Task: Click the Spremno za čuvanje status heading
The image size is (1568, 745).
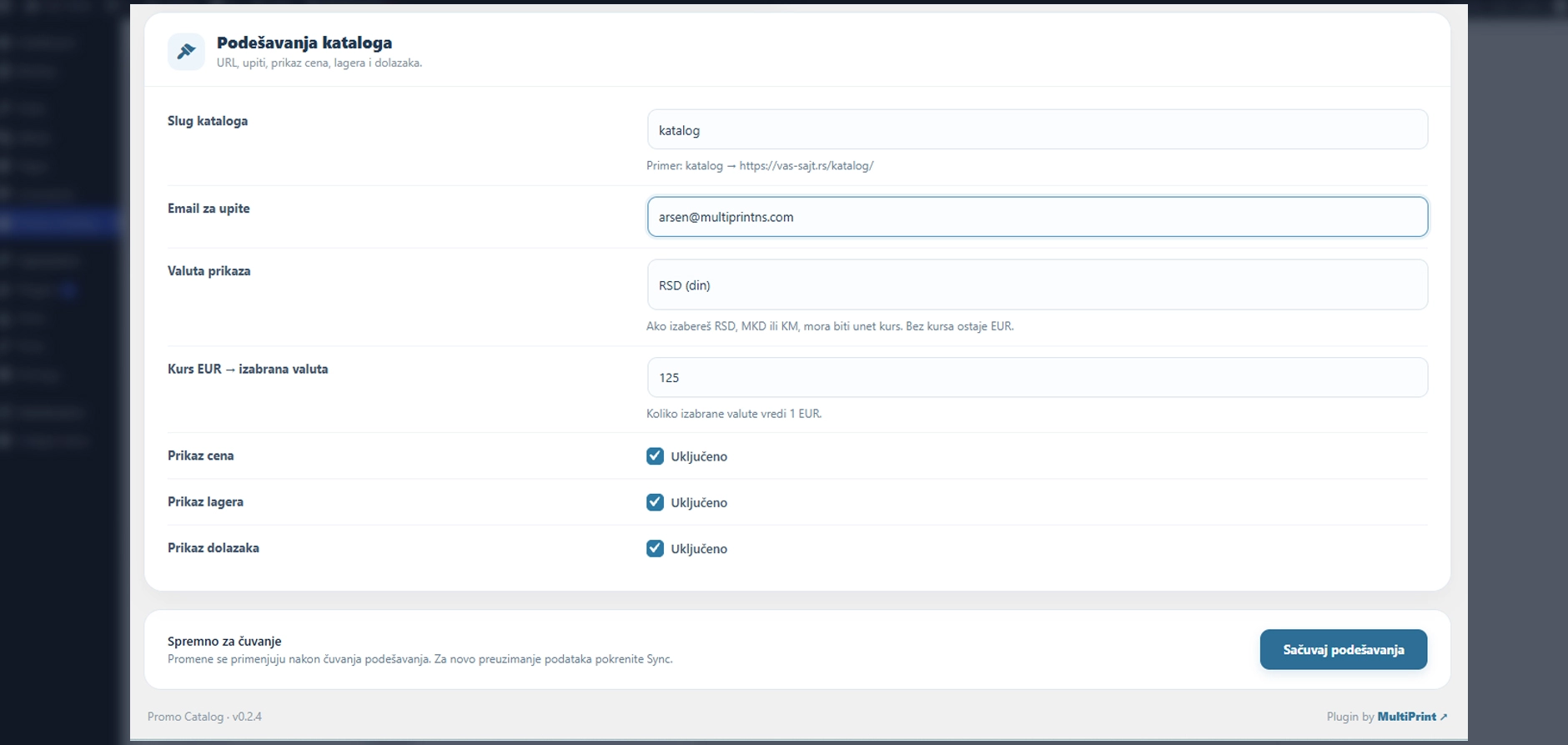Action: pyautogui.click(x=224, y=642)
